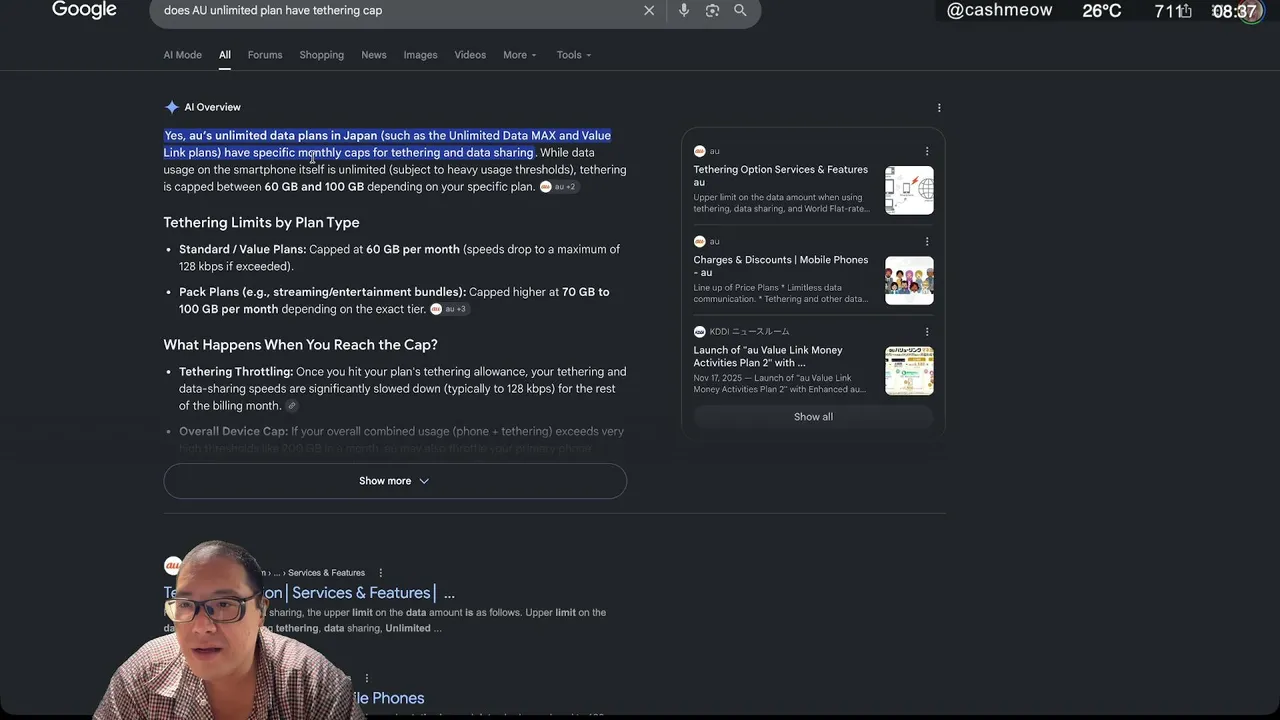Open 'Tethering Option Services & Features au' source link
Screen dimensions: 1280x720
coord(781,176)
